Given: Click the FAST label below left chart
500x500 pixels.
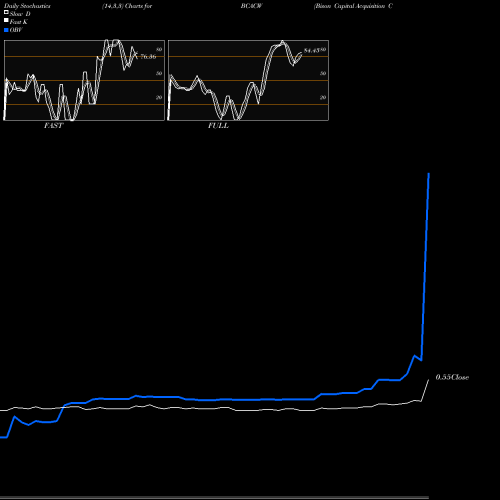Looking at the screenshot, I should [54, 126].
